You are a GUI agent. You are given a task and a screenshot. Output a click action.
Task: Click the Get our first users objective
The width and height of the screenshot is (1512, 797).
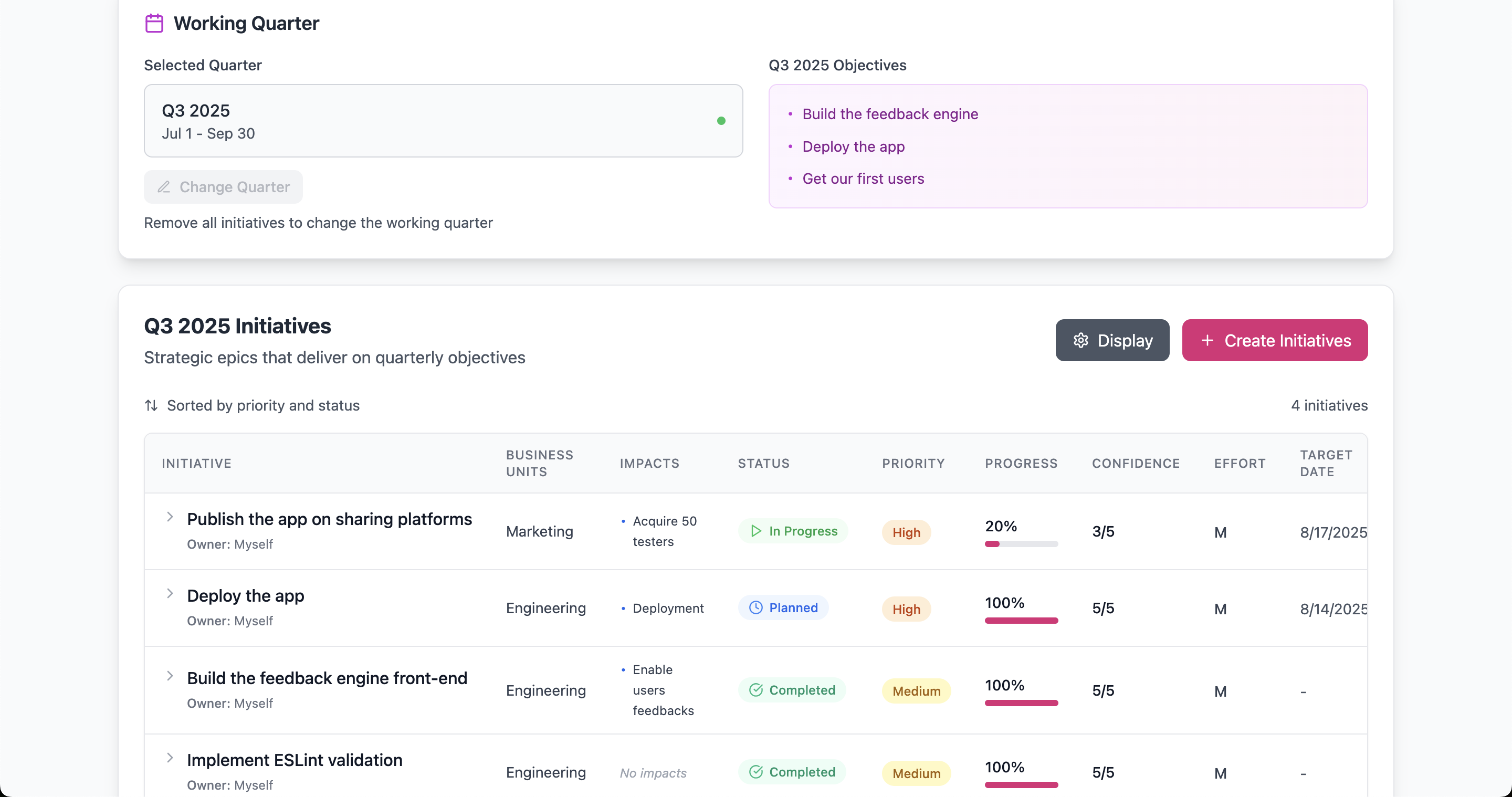tap(863, 179)
